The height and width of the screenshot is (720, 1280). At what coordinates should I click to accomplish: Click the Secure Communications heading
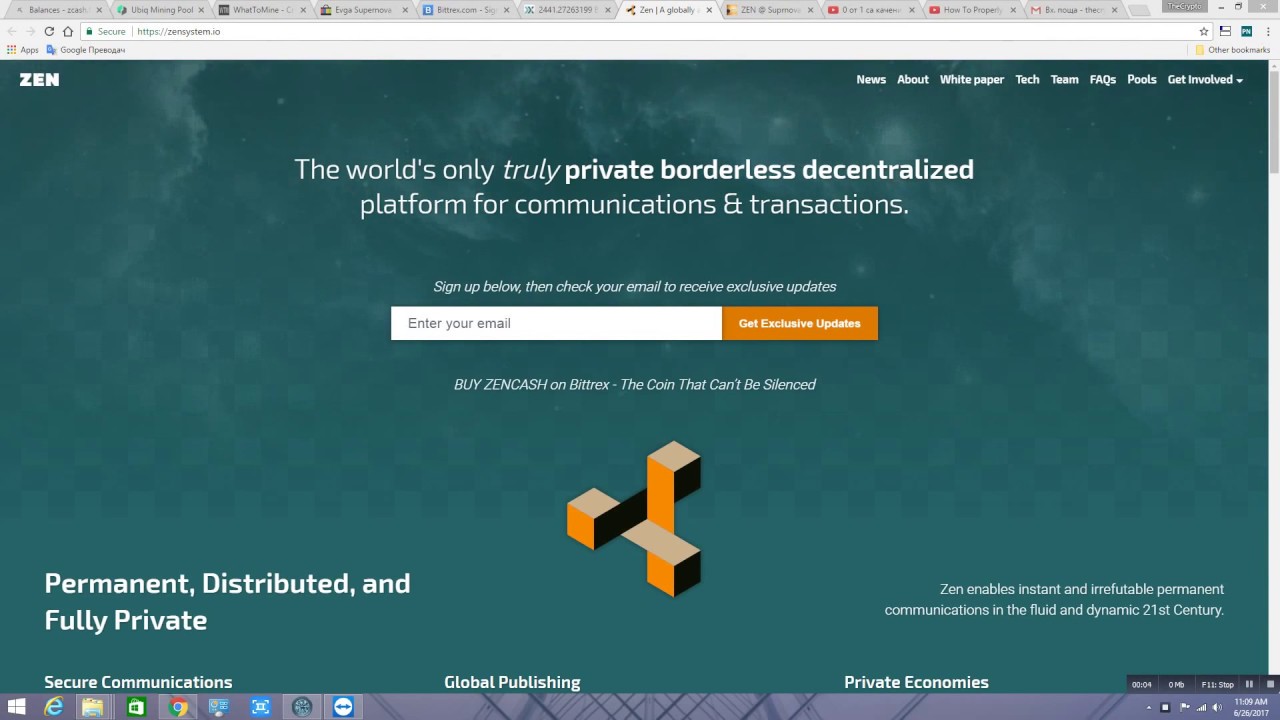138,682
